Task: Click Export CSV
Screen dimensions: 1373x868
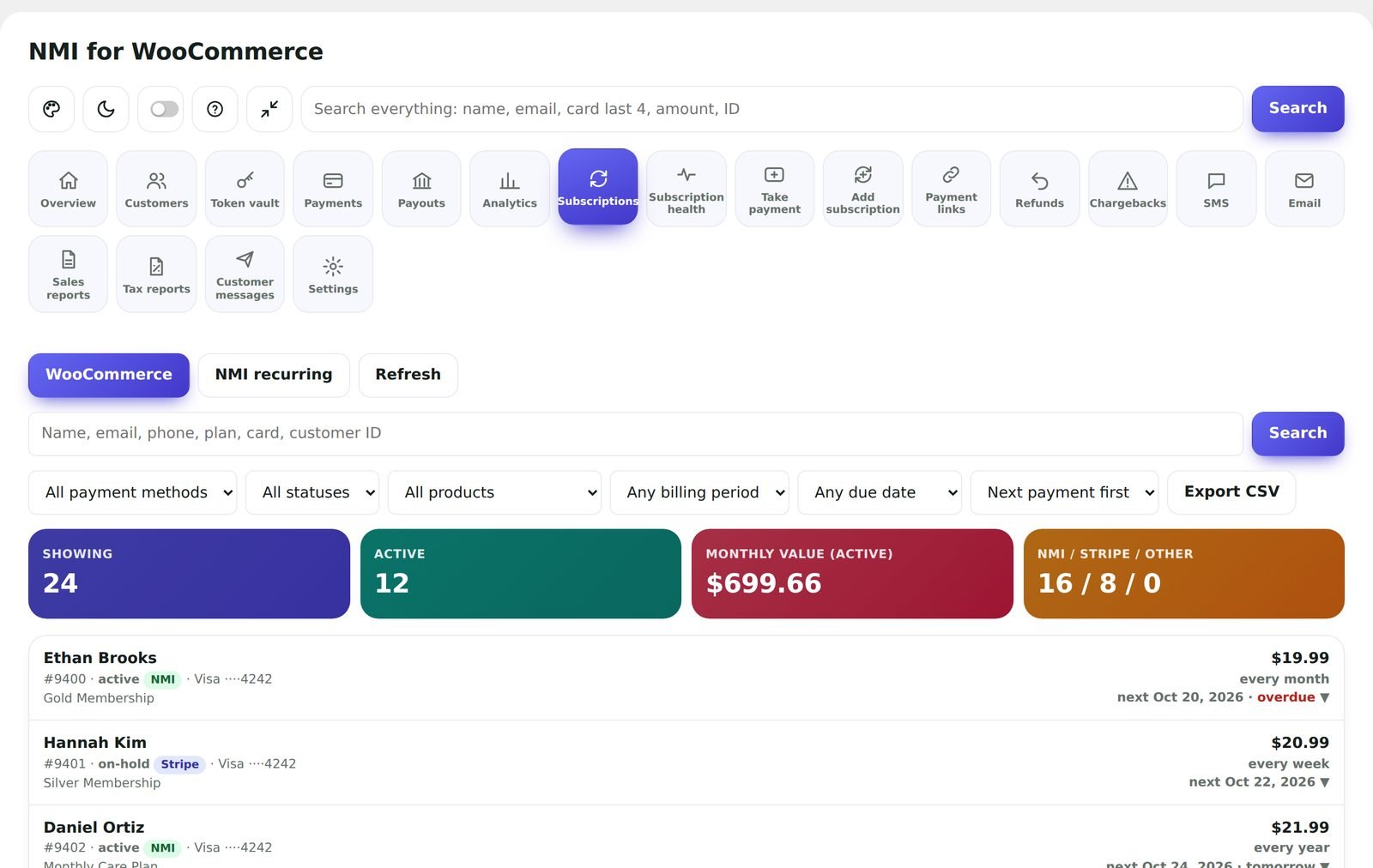Action: point(1231,492)
